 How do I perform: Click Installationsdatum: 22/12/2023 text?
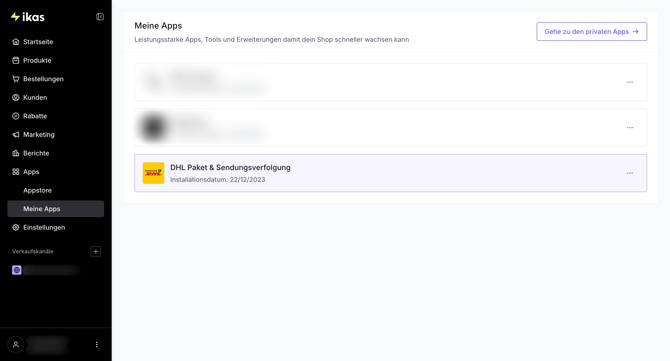pos(217,179)
